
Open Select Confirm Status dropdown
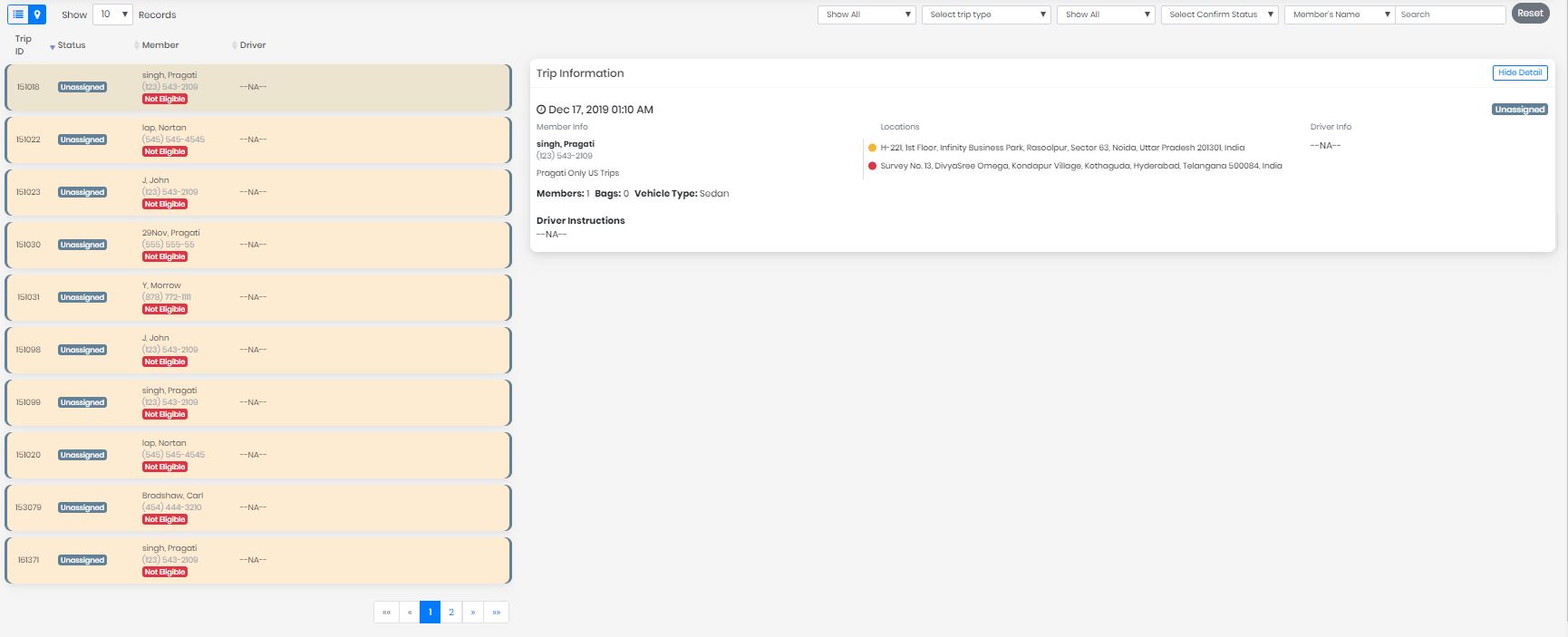(1220, 14)
